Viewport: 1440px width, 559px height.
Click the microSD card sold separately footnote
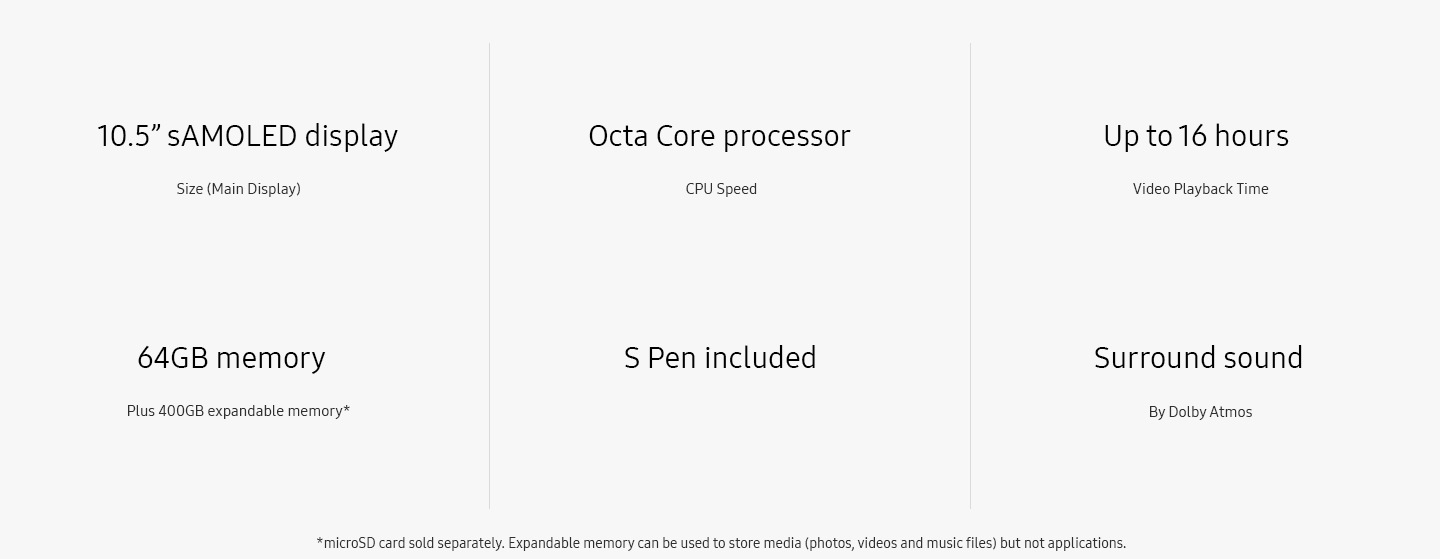(721, 543)
